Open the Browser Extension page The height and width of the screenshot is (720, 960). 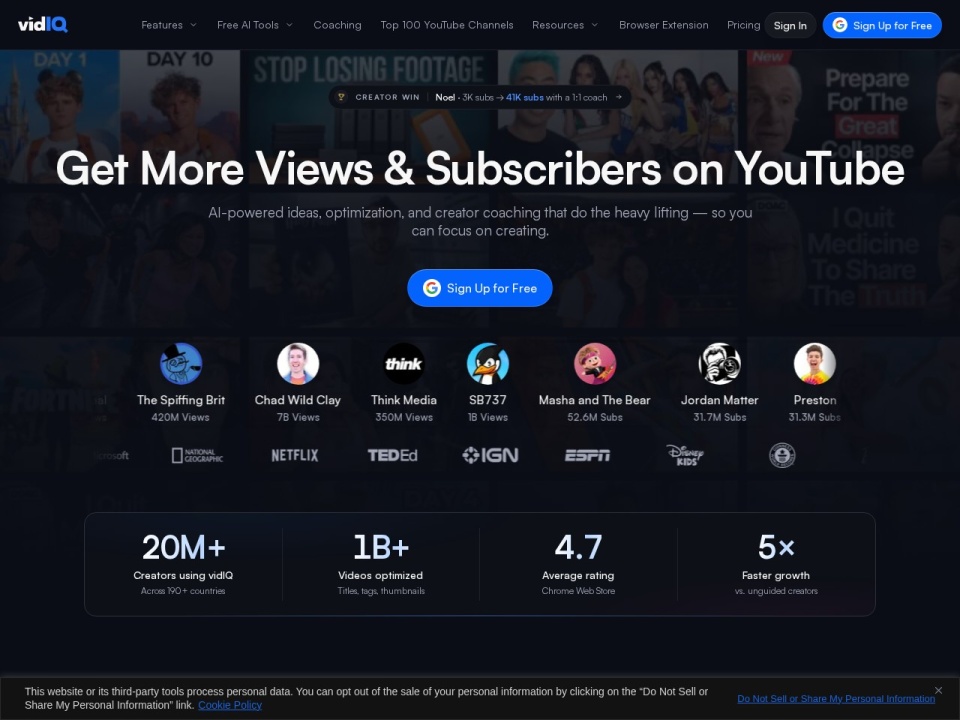(x=664, y=25)
